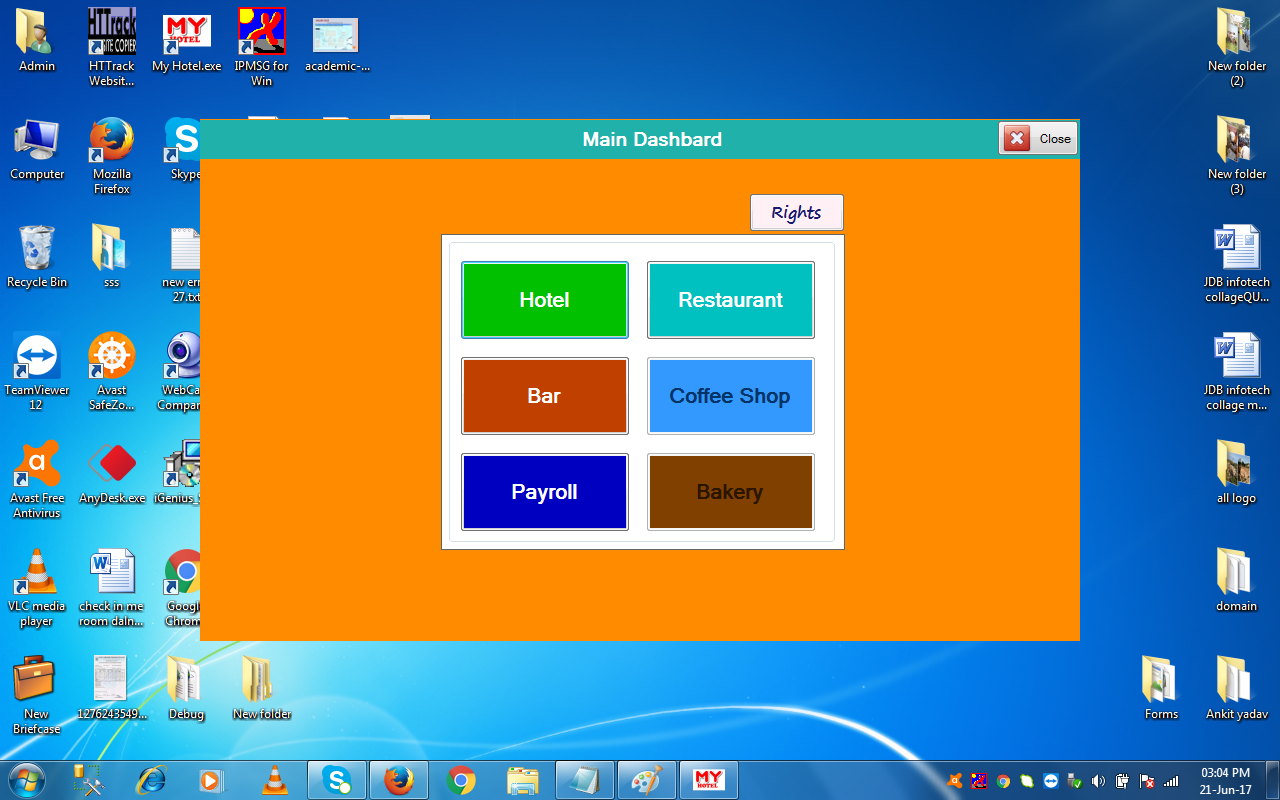
Task: Open the Hotel module
Action: click(545, 300)
